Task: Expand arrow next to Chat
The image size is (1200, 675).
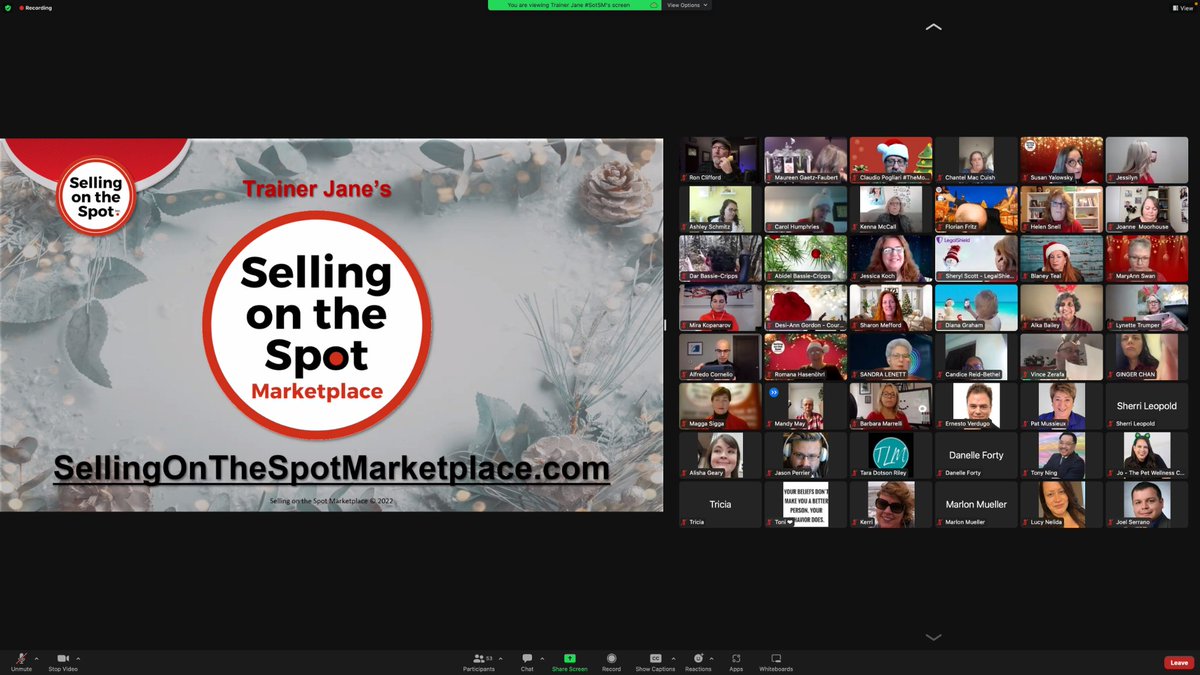Action: tap(542, 658)
